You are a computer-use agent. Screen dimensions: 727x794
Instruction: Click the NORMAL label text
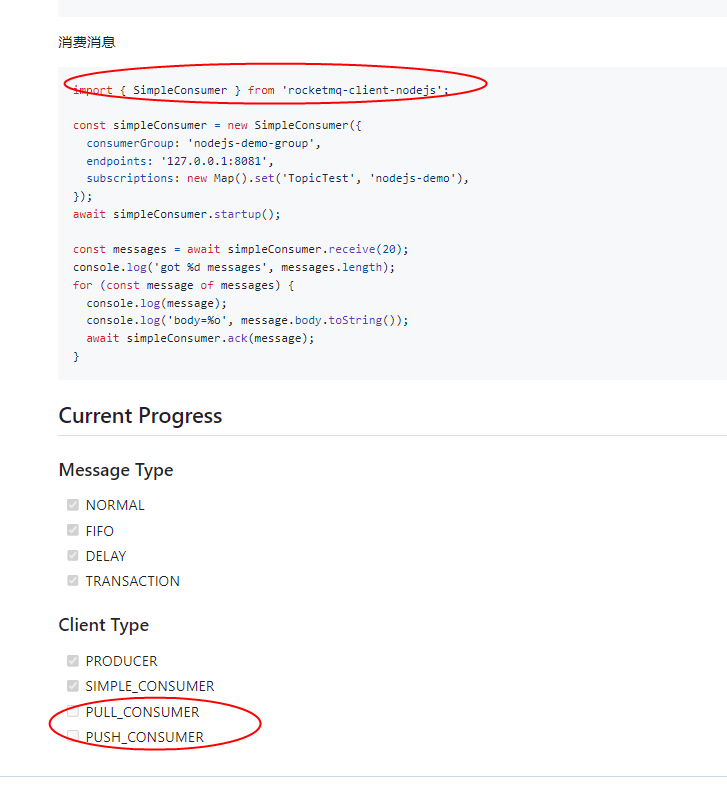pyautogui.click(x=115, y=505)
